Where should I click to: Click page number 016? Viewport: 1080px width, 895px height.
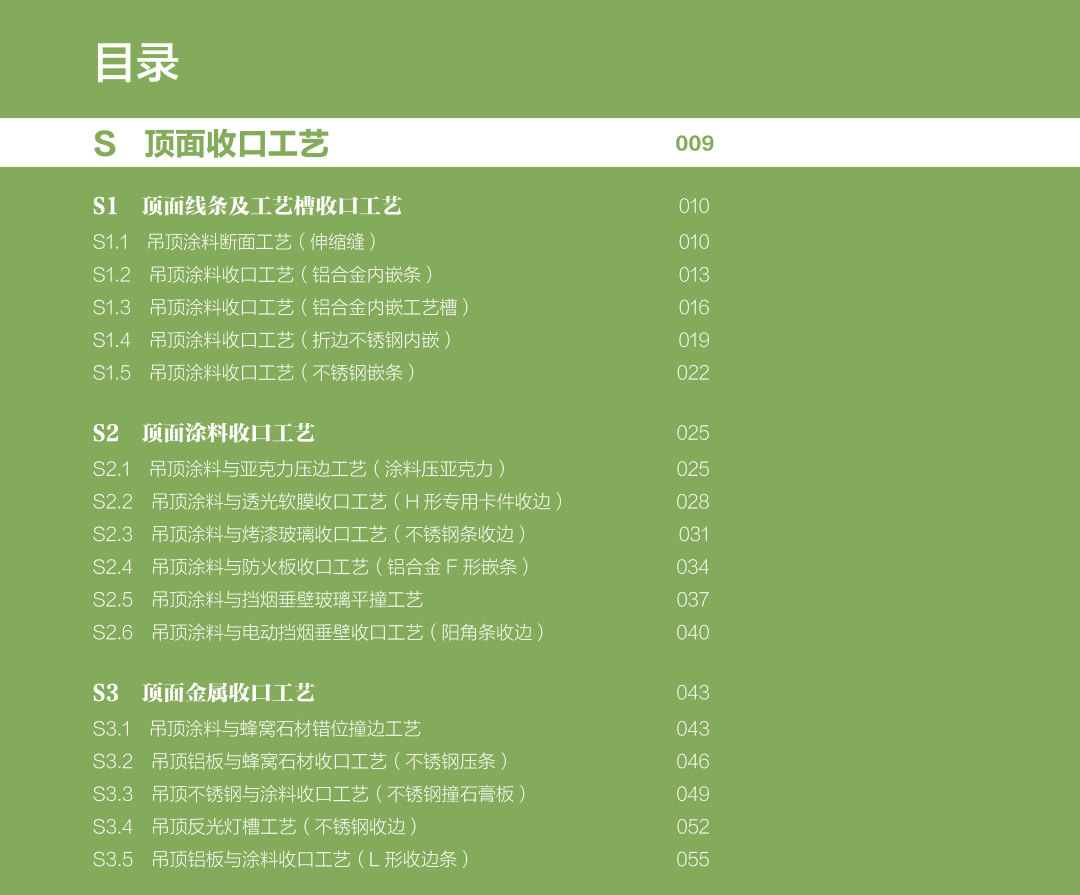tap(694, 307)
